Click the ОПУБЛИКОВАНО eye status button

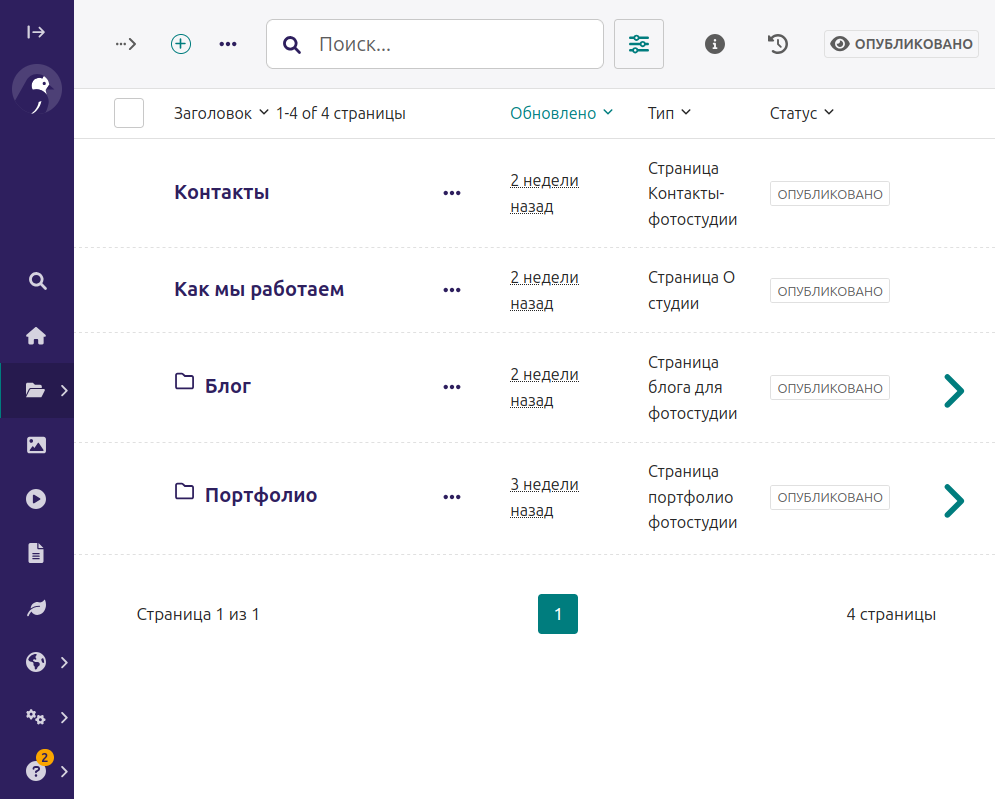[x=901, y=44]
